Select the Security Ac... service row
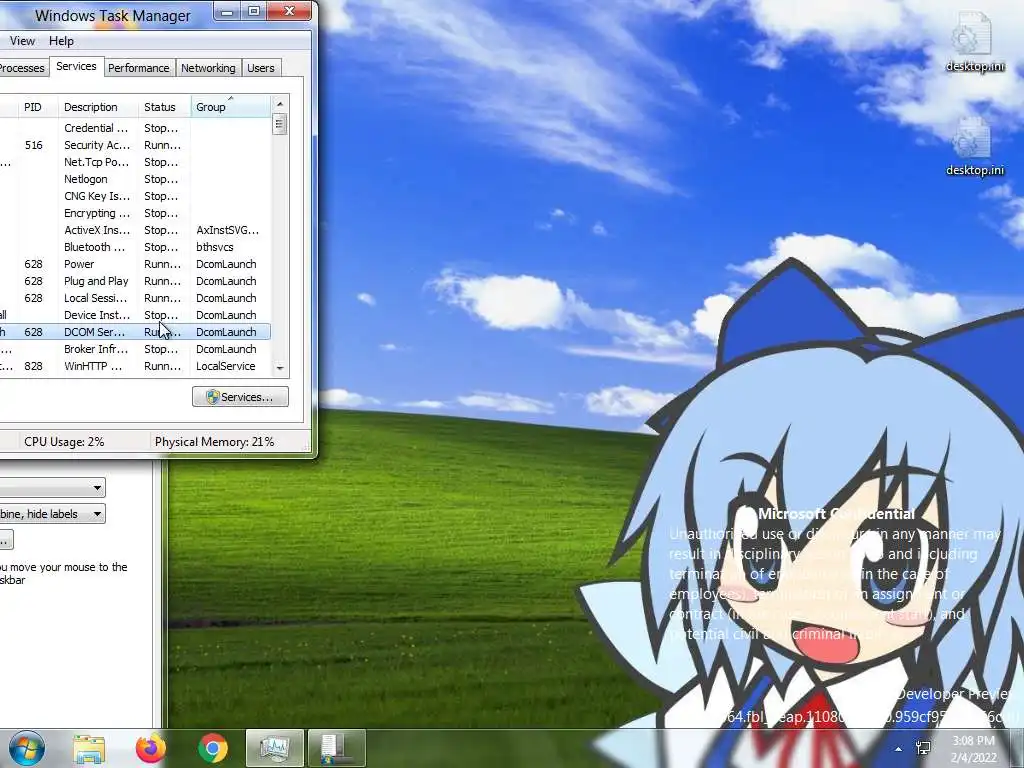Screen dimensions: 1024x768 click(135, 145)
